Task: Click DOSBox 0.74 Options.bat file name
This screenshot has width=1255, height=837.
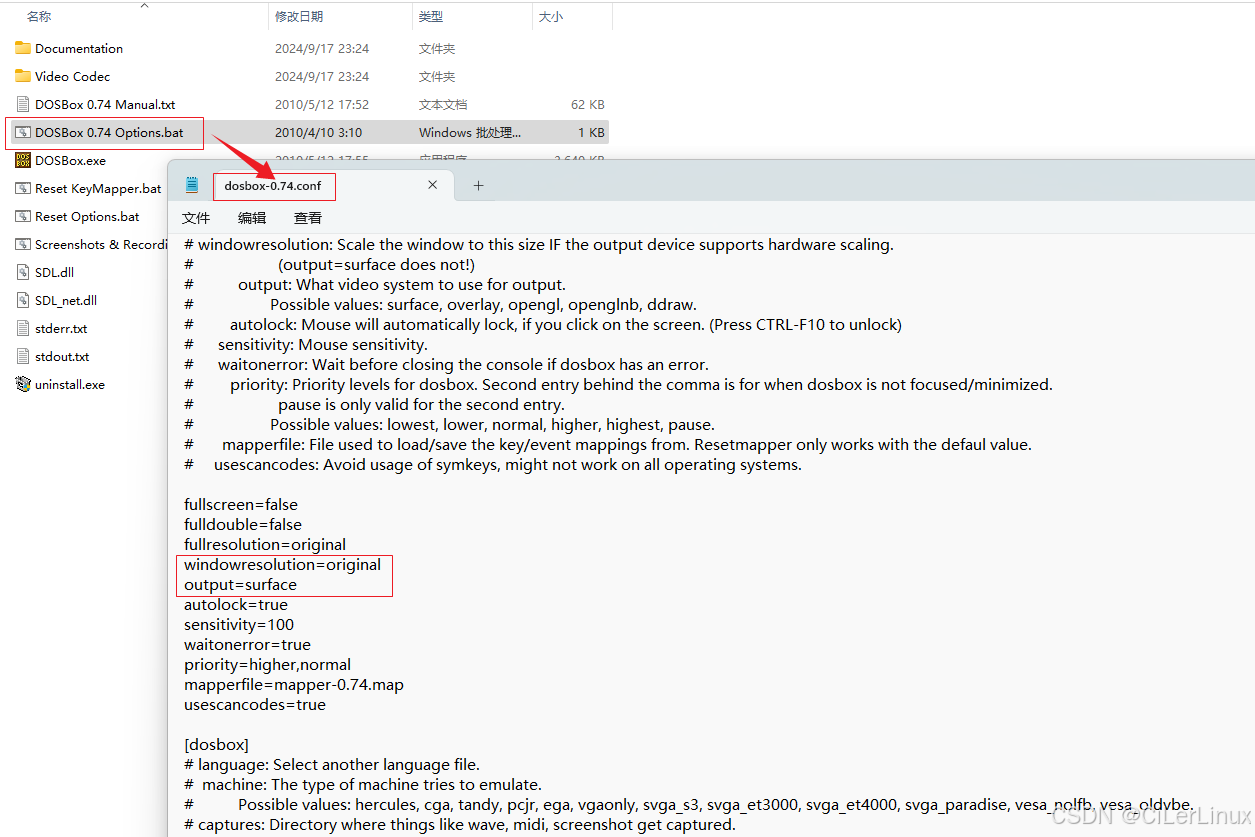Action: point(110,132)
